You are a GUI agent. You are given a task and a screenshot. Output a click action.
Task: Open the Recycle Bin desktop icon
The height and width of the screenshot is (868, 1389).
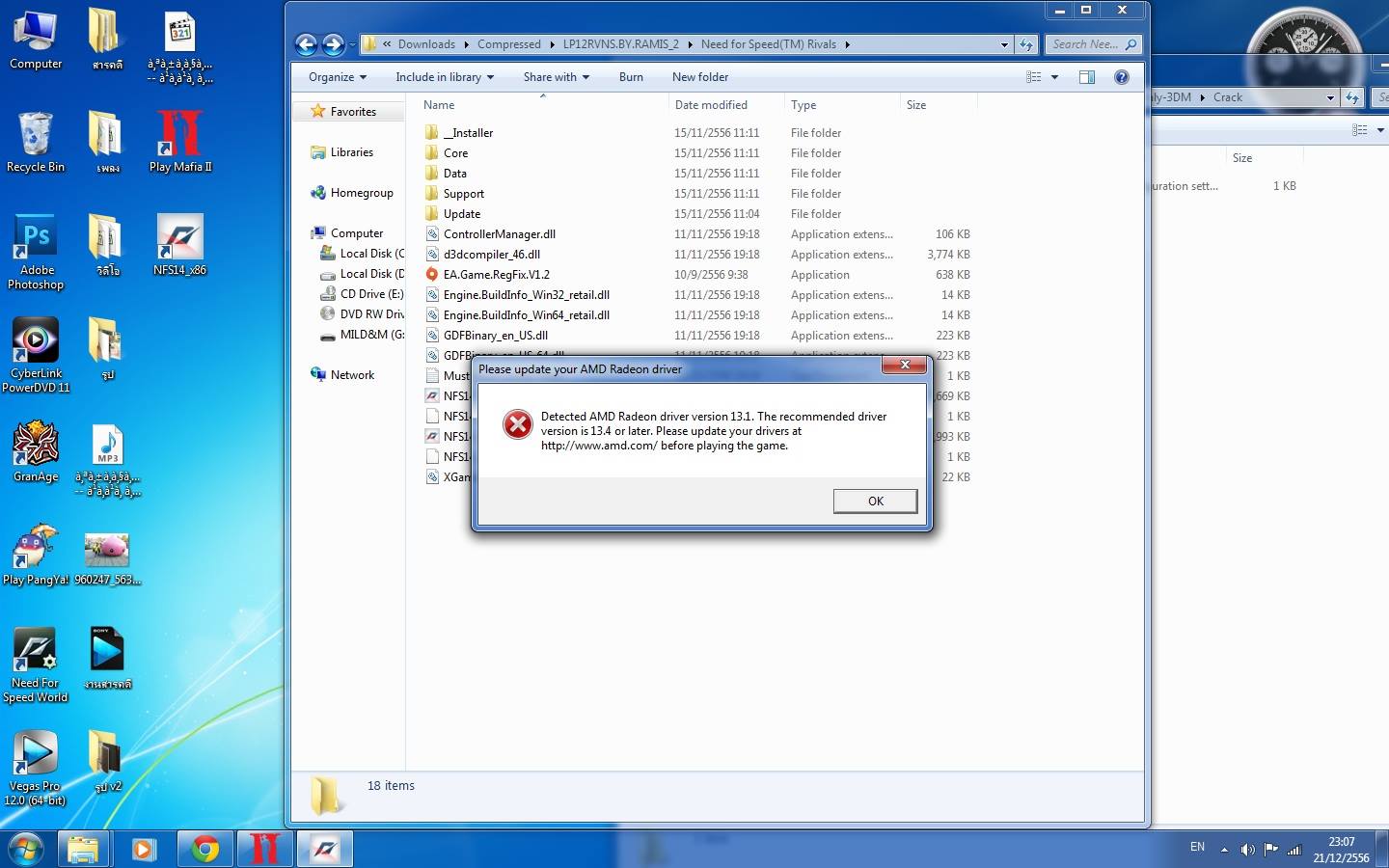[35, 143]
